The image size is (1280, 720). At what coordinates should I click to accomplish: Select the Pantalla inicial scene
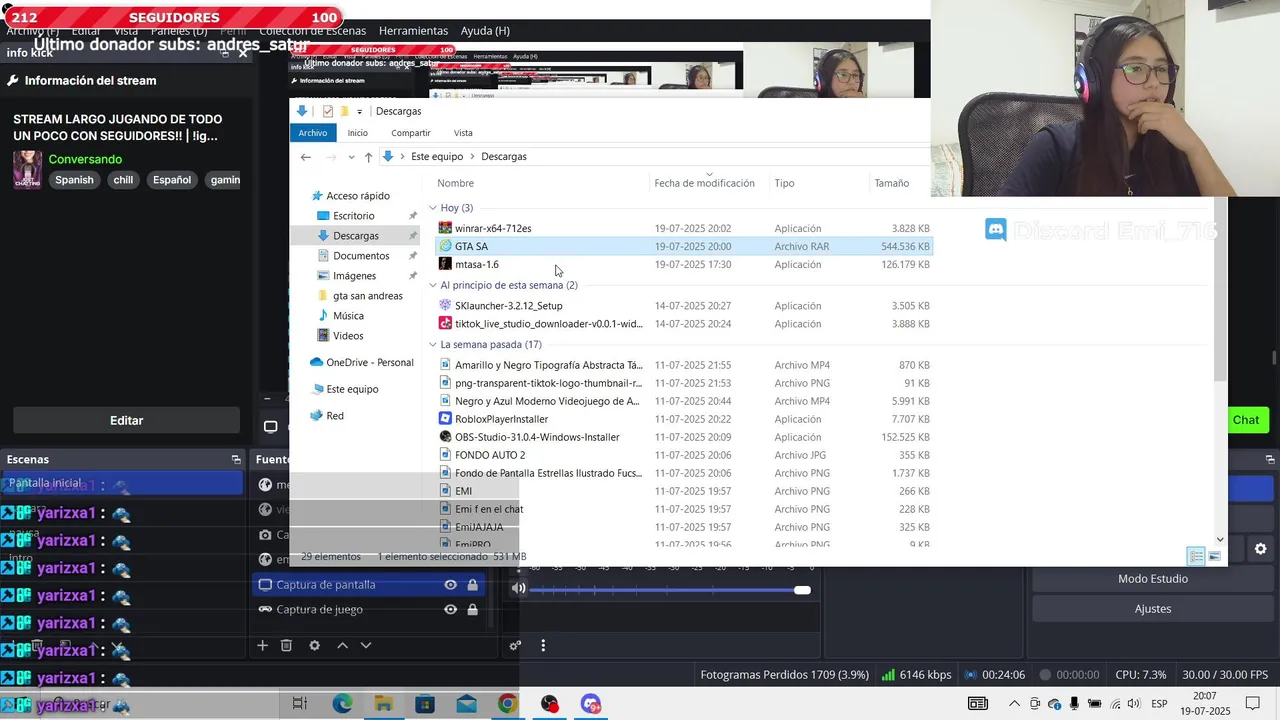pos(122,484)
